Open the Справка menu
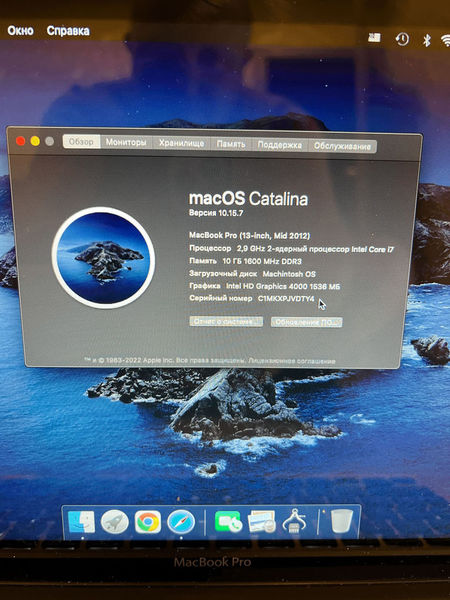Viewport: 450px width, 600px height. coord(68,31)
